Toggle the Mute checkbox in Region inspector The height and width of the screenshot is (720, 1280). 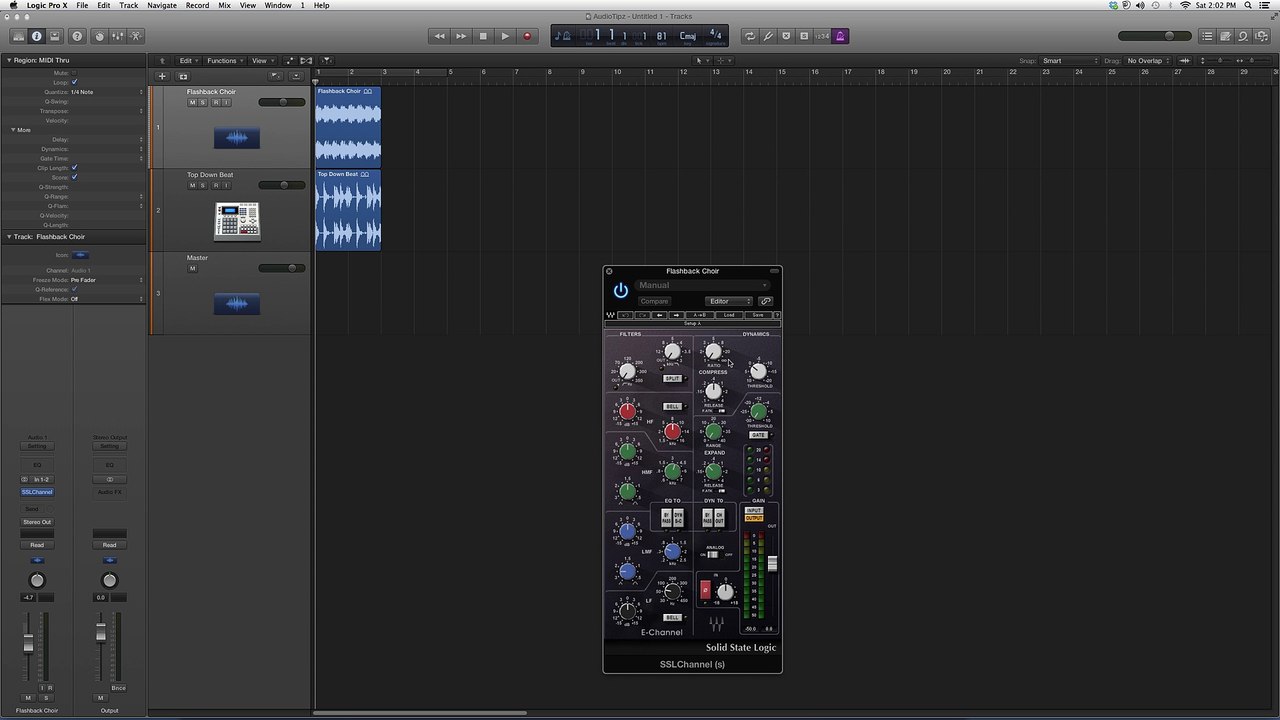pyautogui.click(x=74, y=73)
